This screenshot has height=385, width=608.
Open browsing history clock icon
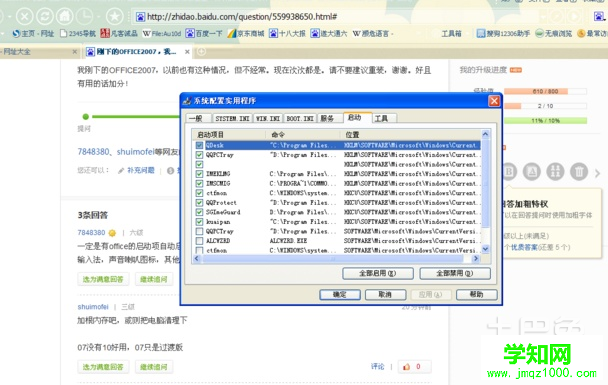point(85,16)
